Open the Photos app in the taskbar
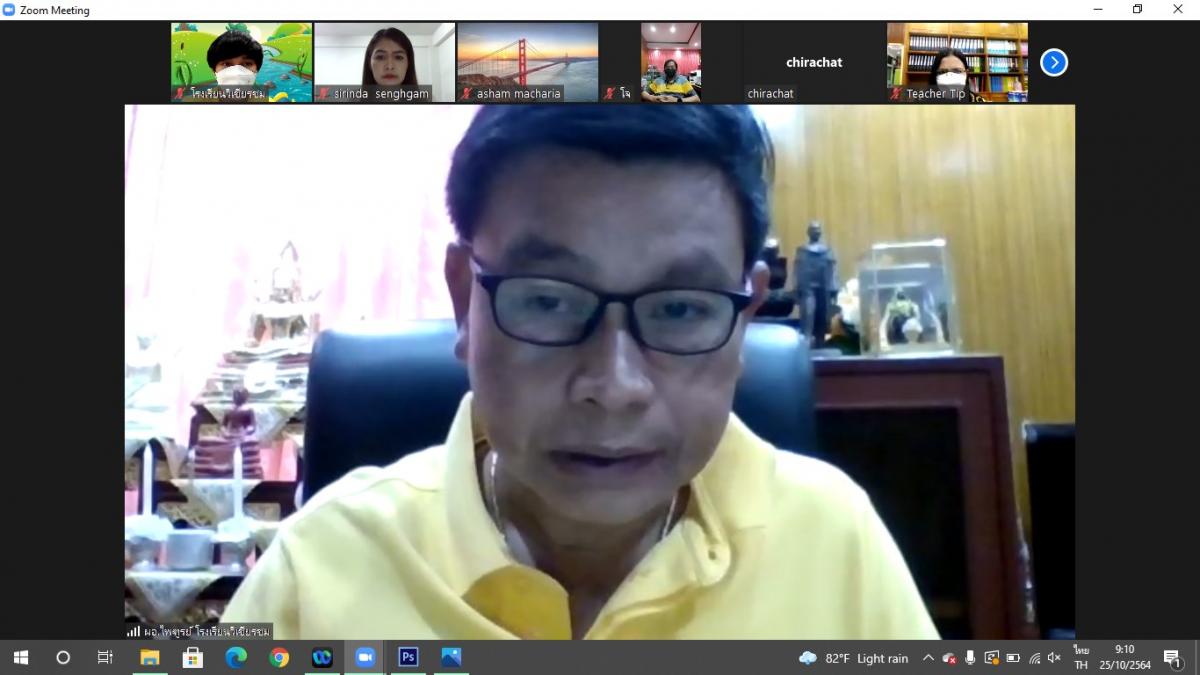 tap(451, 657)
